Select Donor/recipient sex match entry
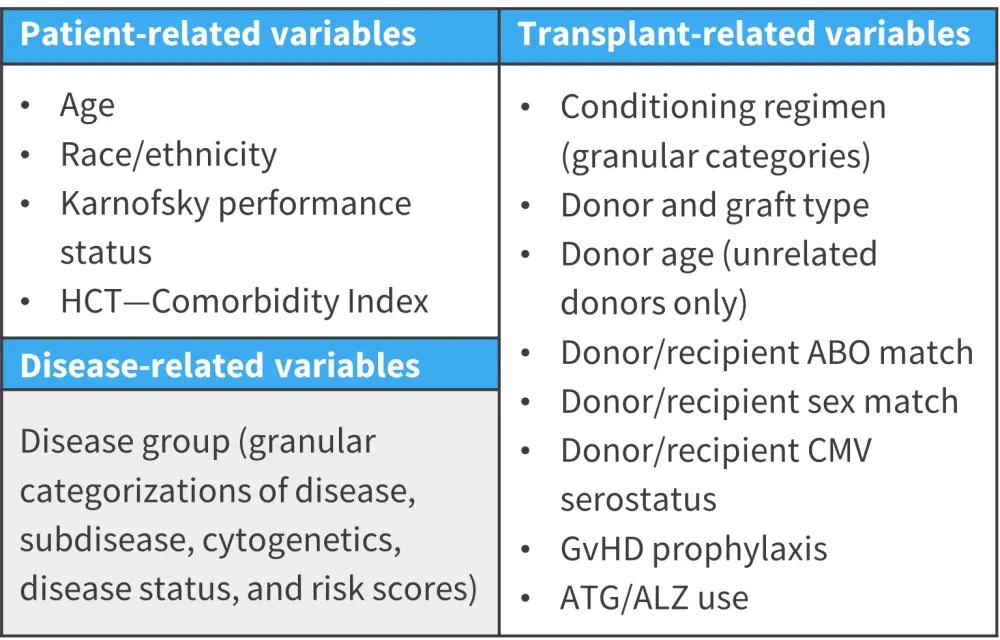The width and height of the screenshot is (1000, 640). click(x=759, y=401)
